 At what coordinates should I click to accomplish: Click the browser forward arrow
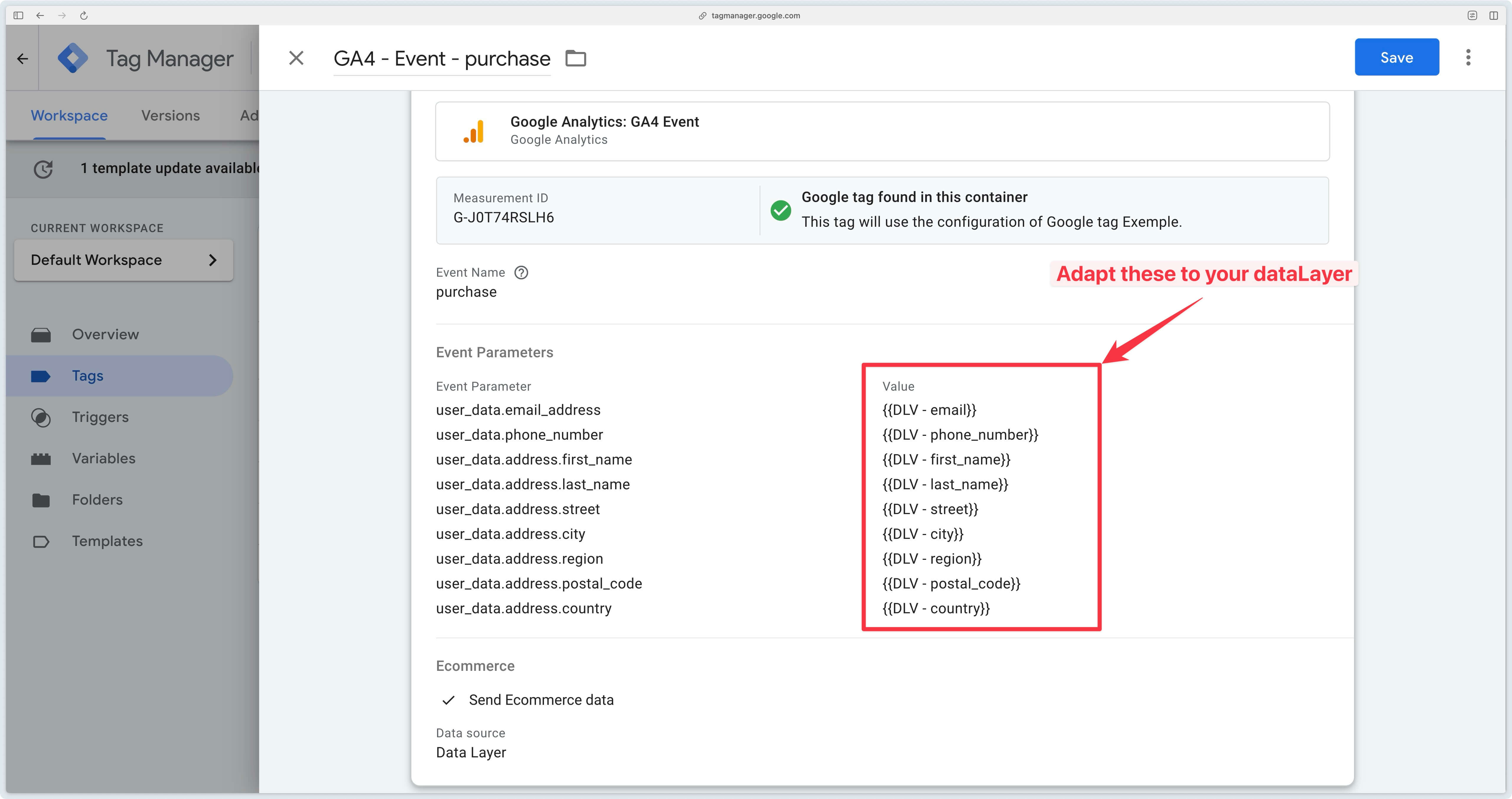(x=62, y=15)
